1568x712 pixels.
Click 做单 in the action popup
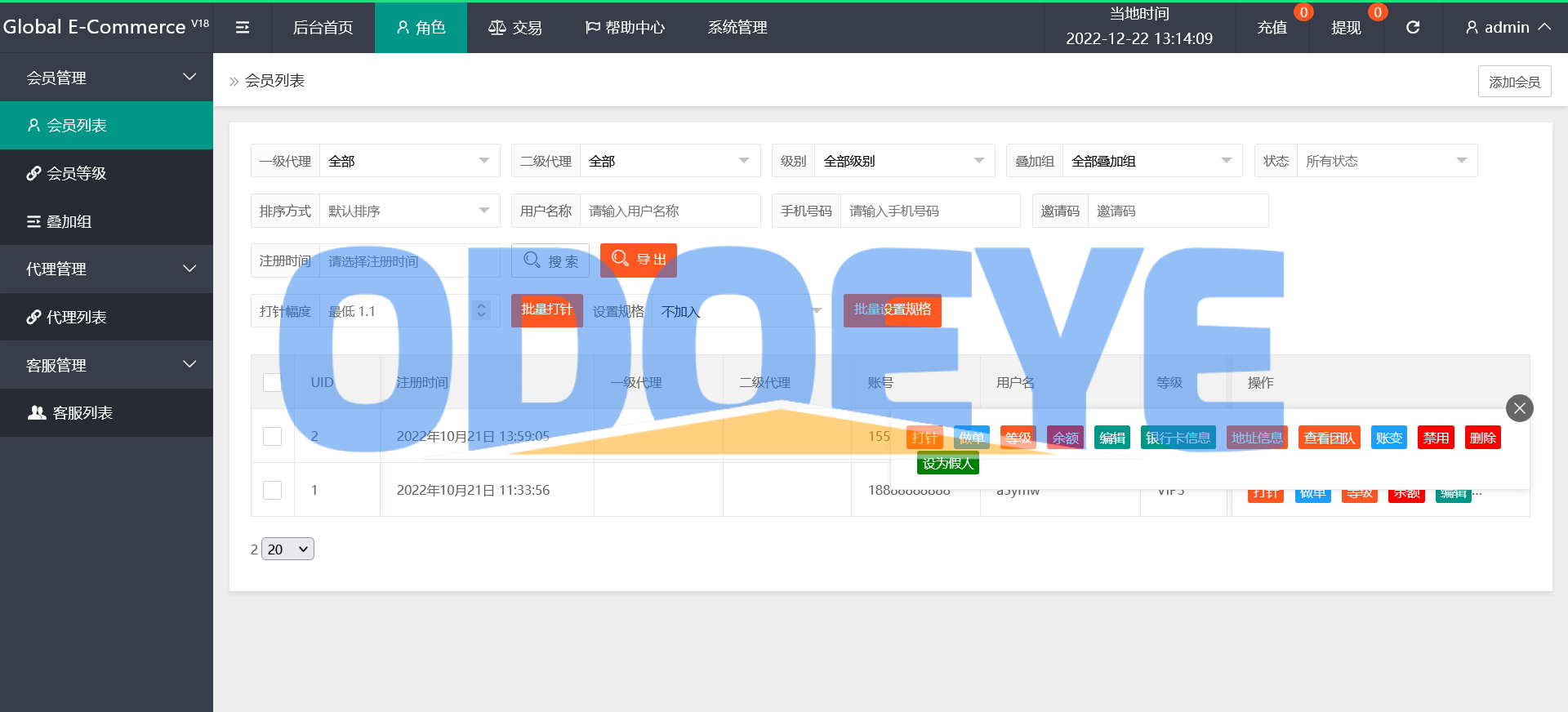click(x=972, y=438)
